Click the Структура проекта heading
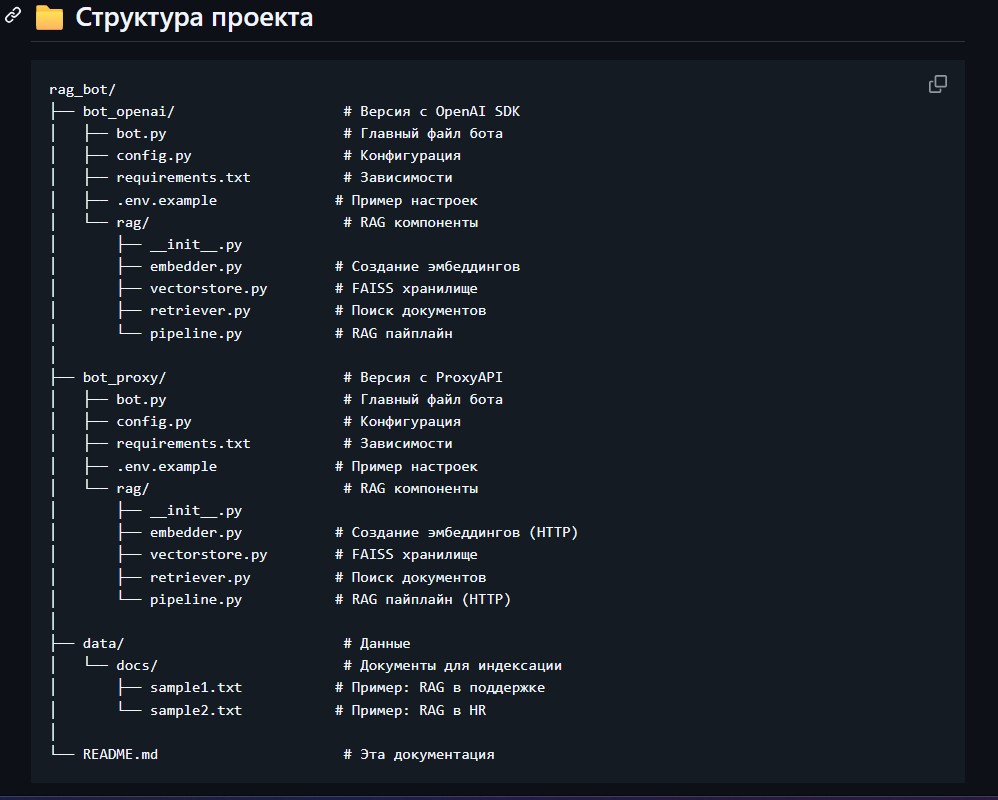Screen dimensions: 998x800 point(194,18)
